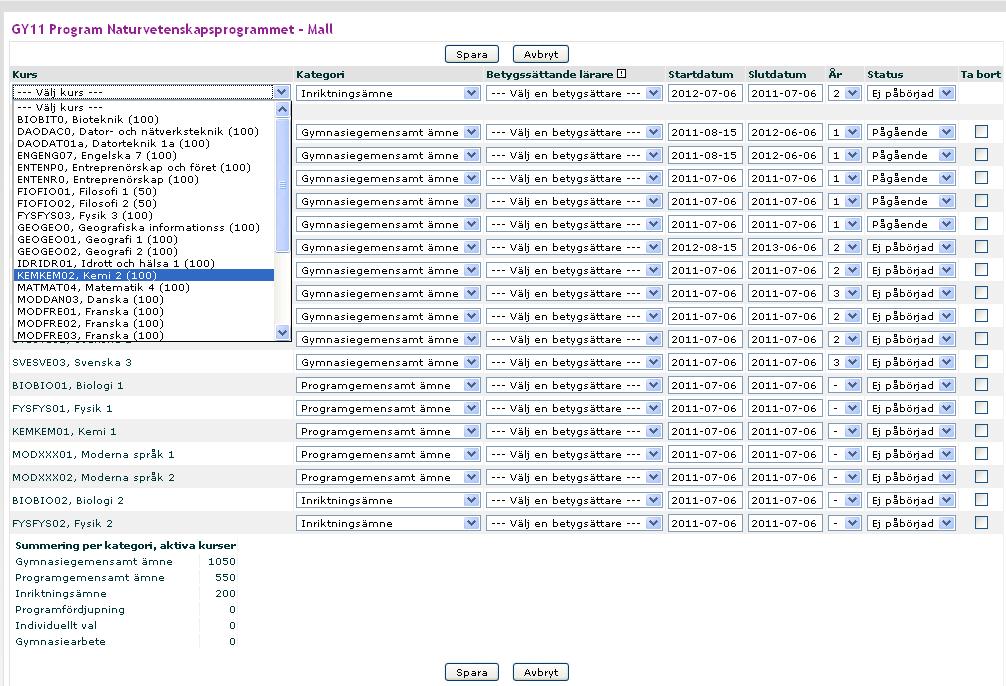Click the course name FYSFYS02, Fysik 2
The image size is (1006, 686).
coord(62,524)
